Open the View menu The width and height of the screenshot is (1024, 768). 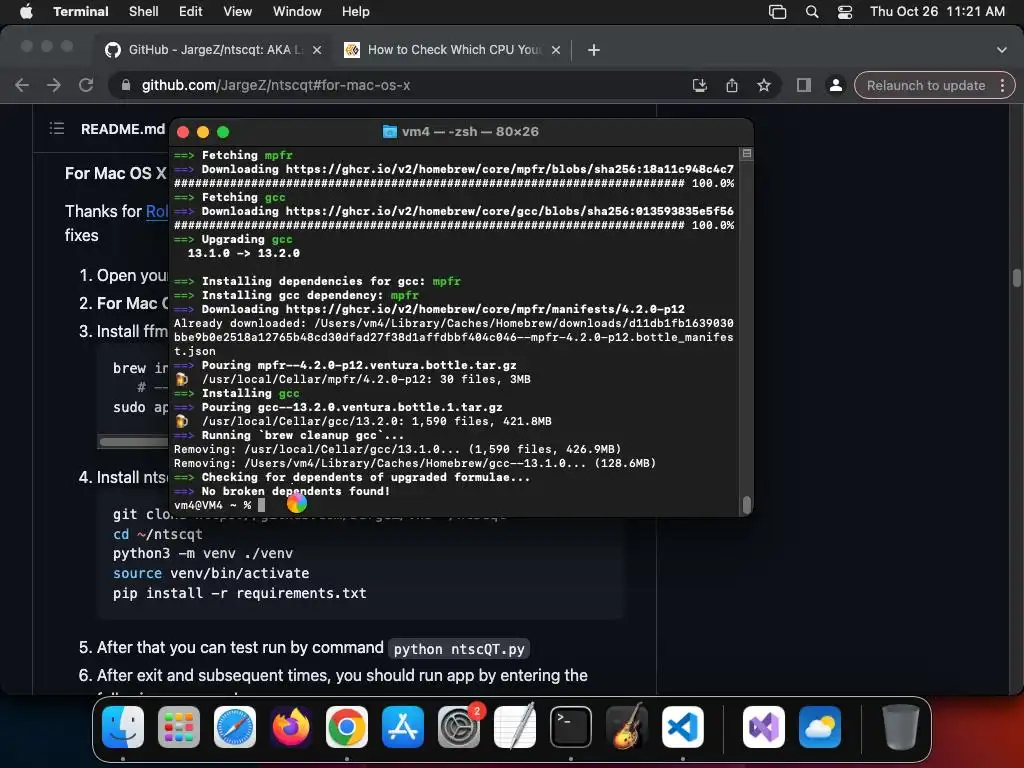coord(238,11)
